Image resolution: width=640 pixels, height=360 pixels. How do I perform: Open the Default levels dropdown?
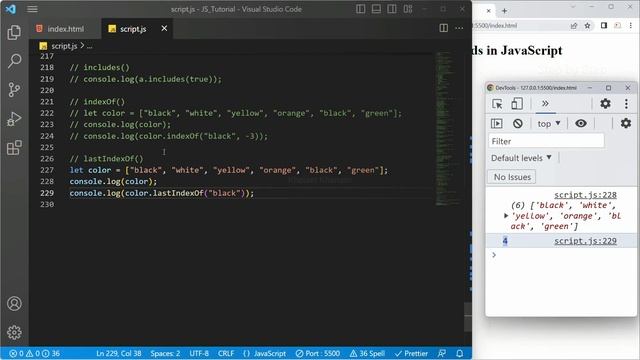[521, 158]
